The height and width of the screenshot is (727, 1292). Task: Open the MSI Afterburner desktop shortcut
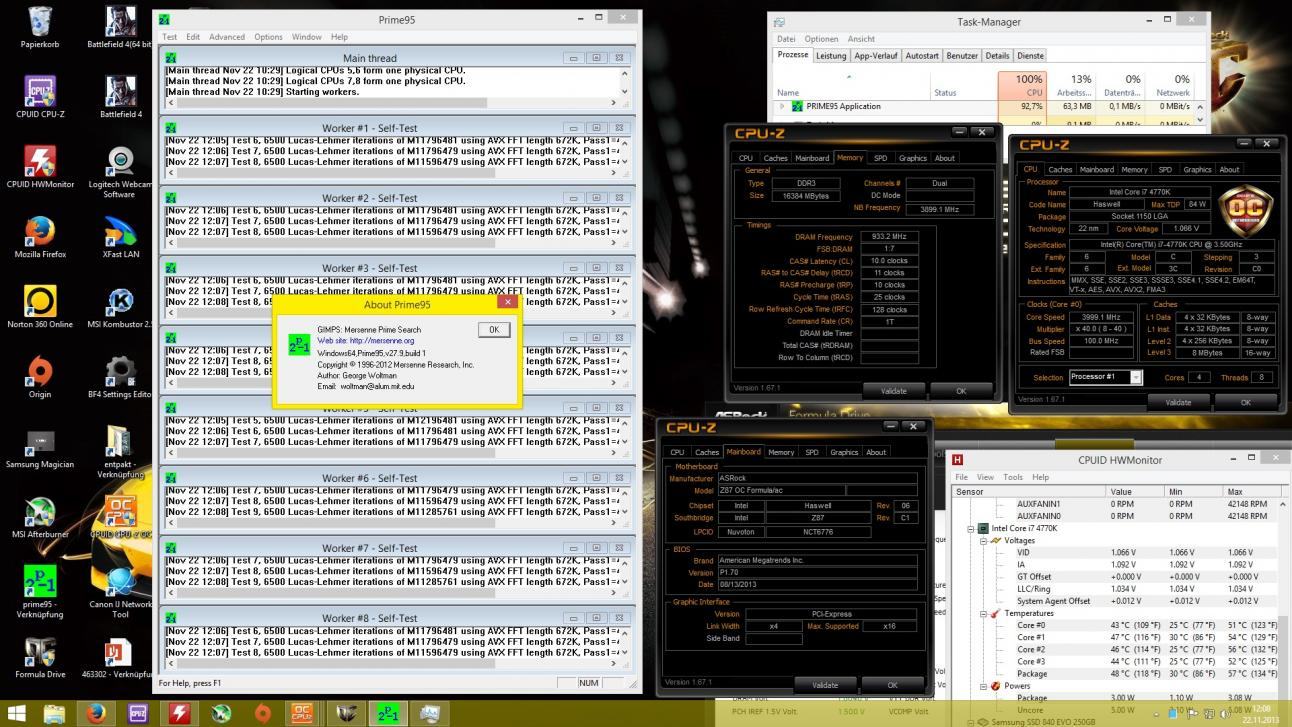[x=40, y=517]
